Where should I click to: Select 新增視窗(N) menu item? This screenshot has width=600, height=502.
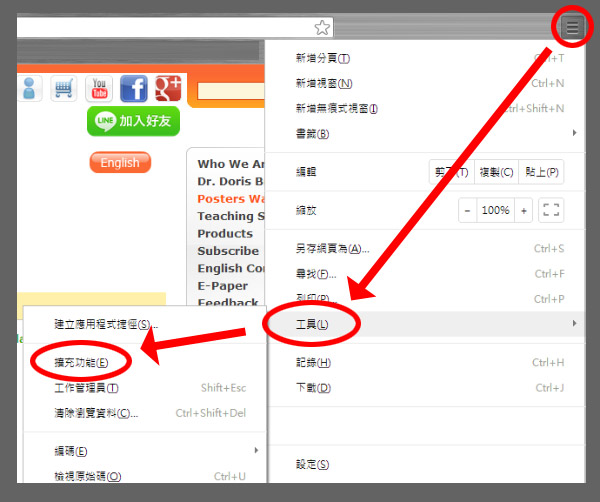tap(425, 83)
